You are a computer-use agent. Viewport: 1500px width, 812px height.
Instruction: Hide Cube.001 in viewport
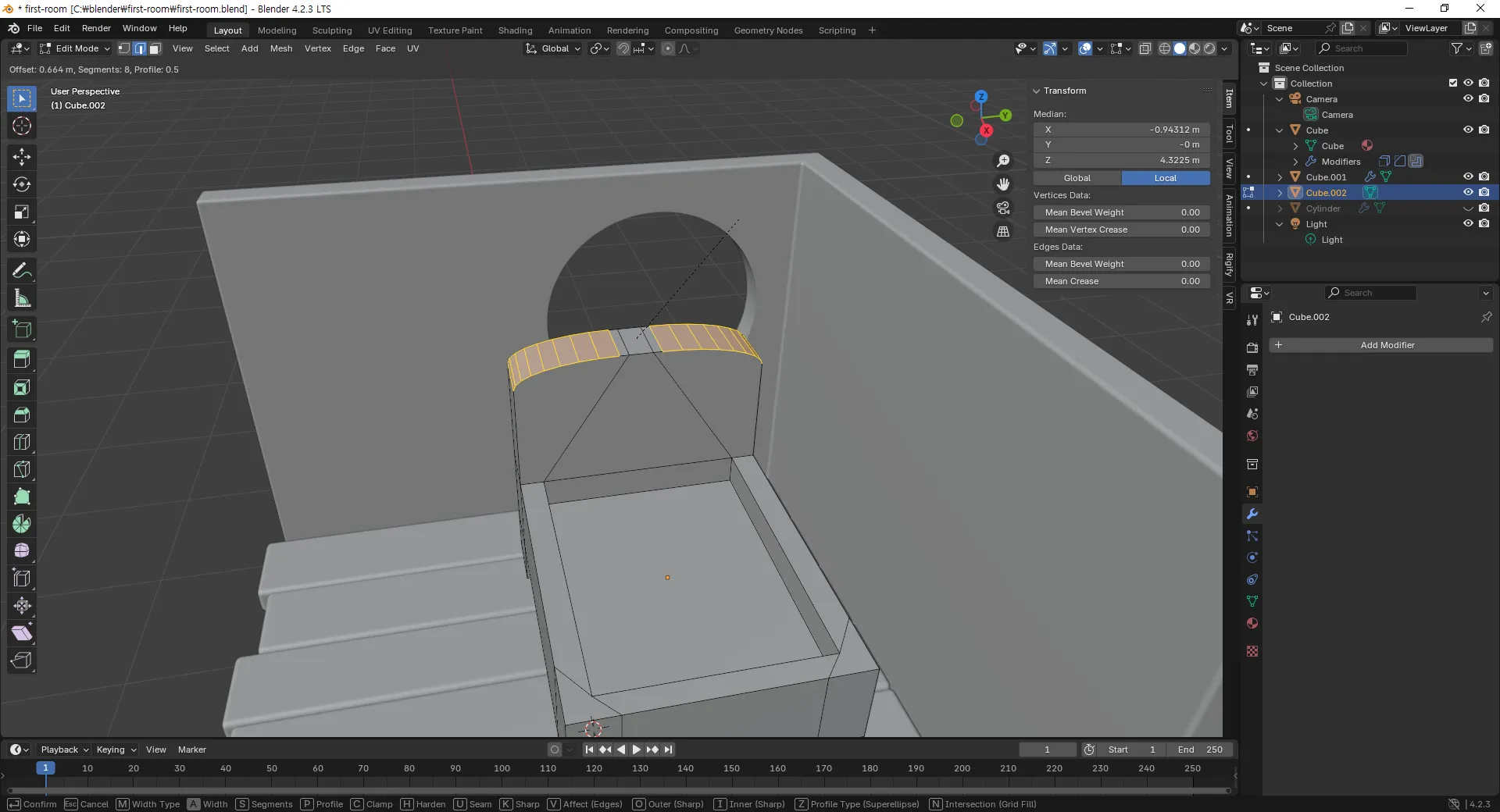click(x=1468, y=177)
